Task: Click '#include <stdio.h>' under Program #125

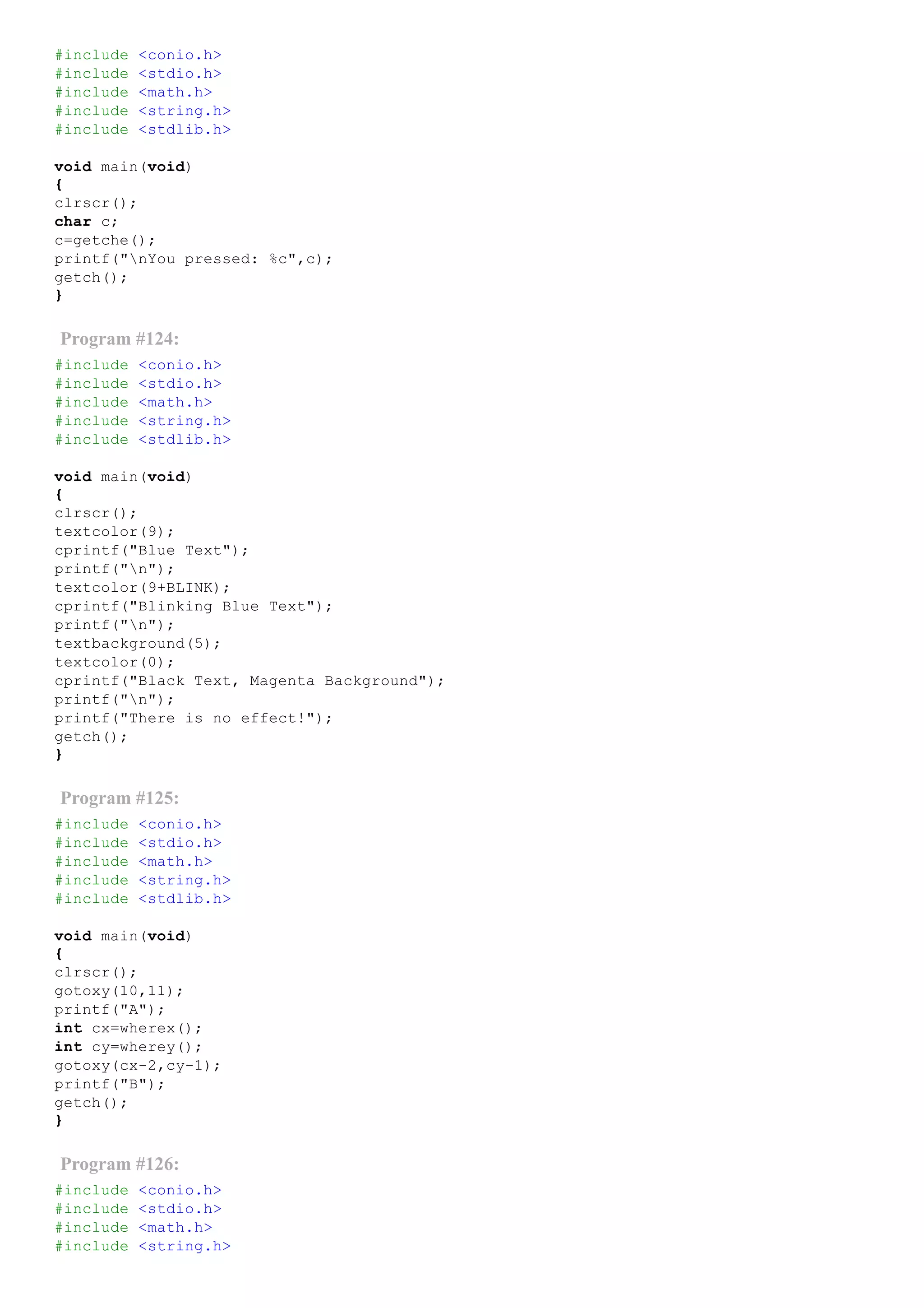Action: 139,843
